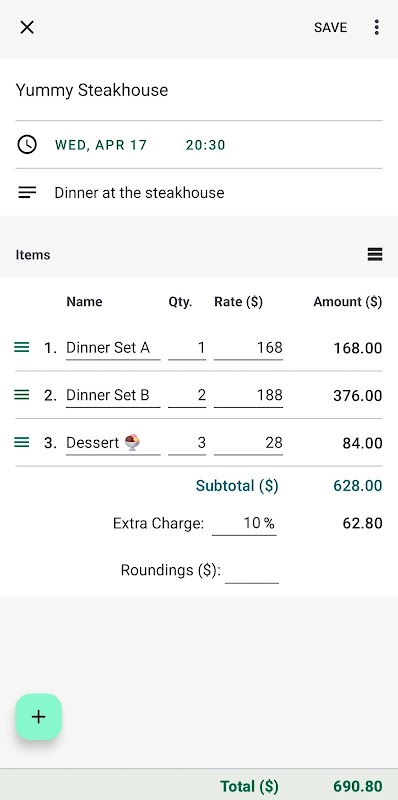Select the Roundings ($) input field
This screenshot has height=800, width=398.
252,571
